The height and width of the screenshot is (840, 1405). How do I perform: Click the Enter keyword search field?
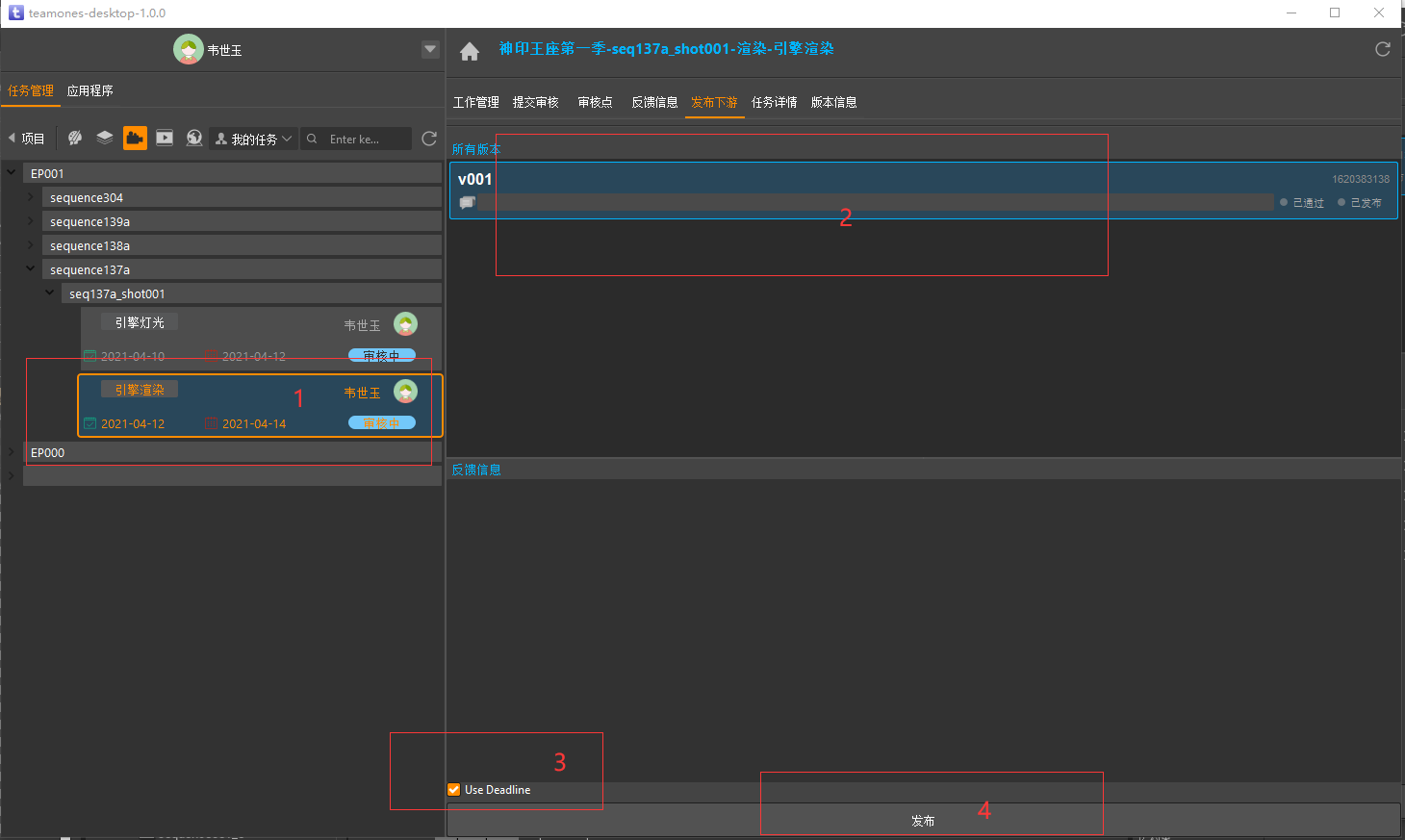(x=366, y=140)
